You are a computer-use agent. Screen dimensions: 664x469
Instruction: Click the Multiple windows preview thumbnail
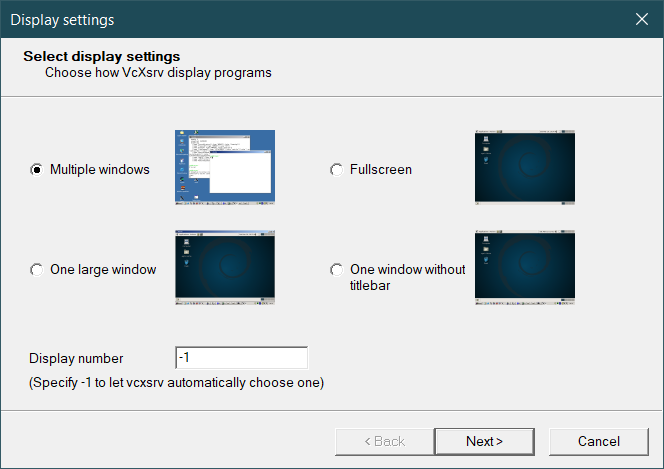pos(225,168)
